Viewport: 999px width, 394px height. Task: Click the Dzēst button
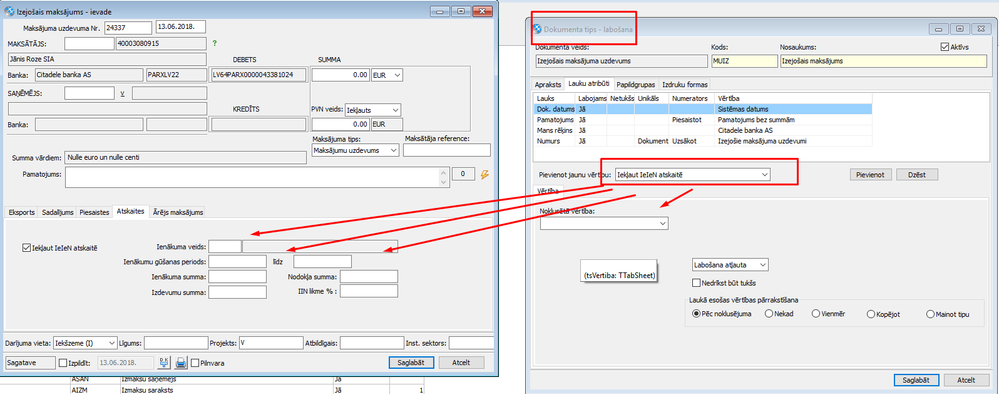(917, 174)
